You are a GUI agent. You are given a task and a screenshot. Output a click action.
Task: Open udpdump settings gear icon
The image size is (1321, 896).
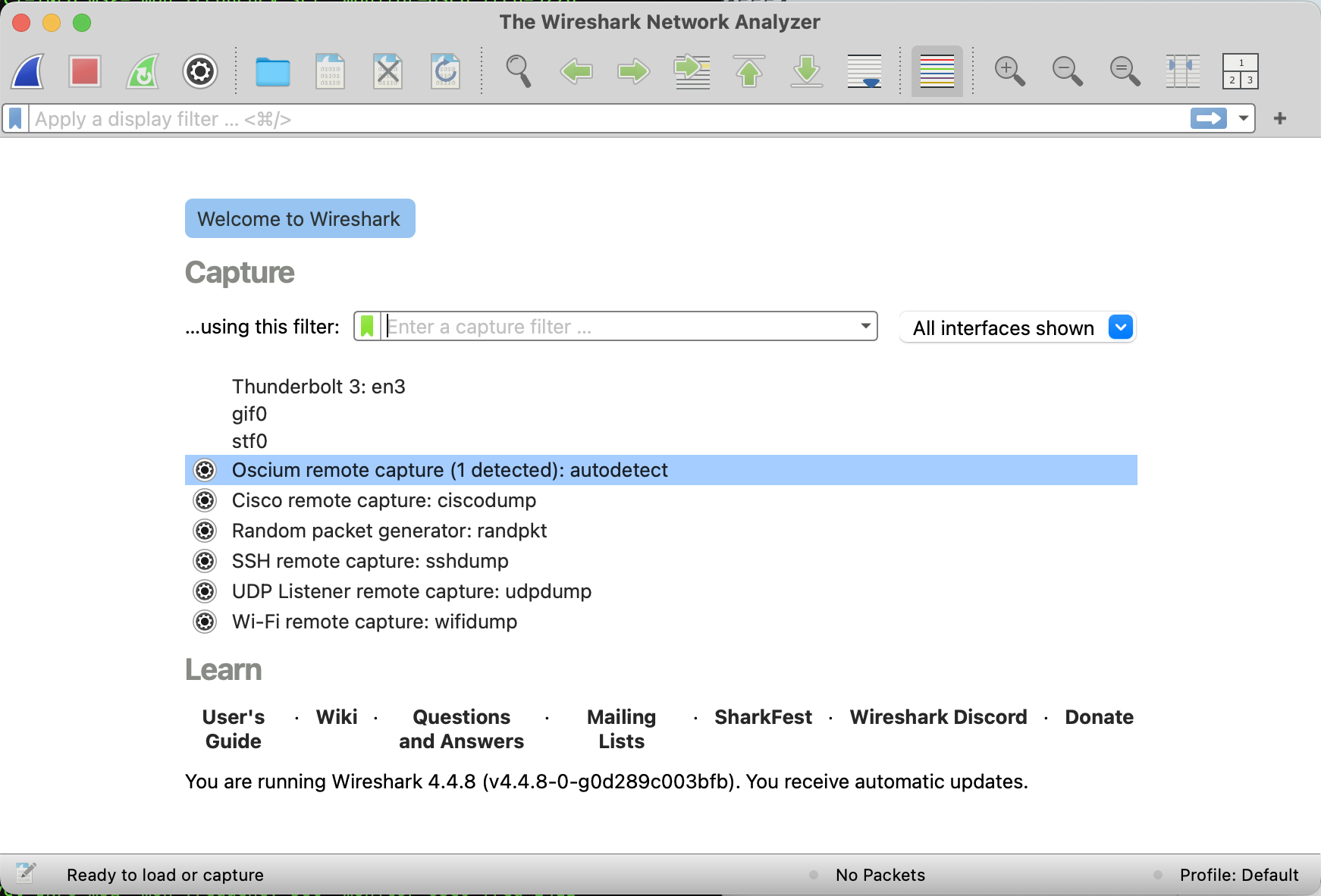205,591
